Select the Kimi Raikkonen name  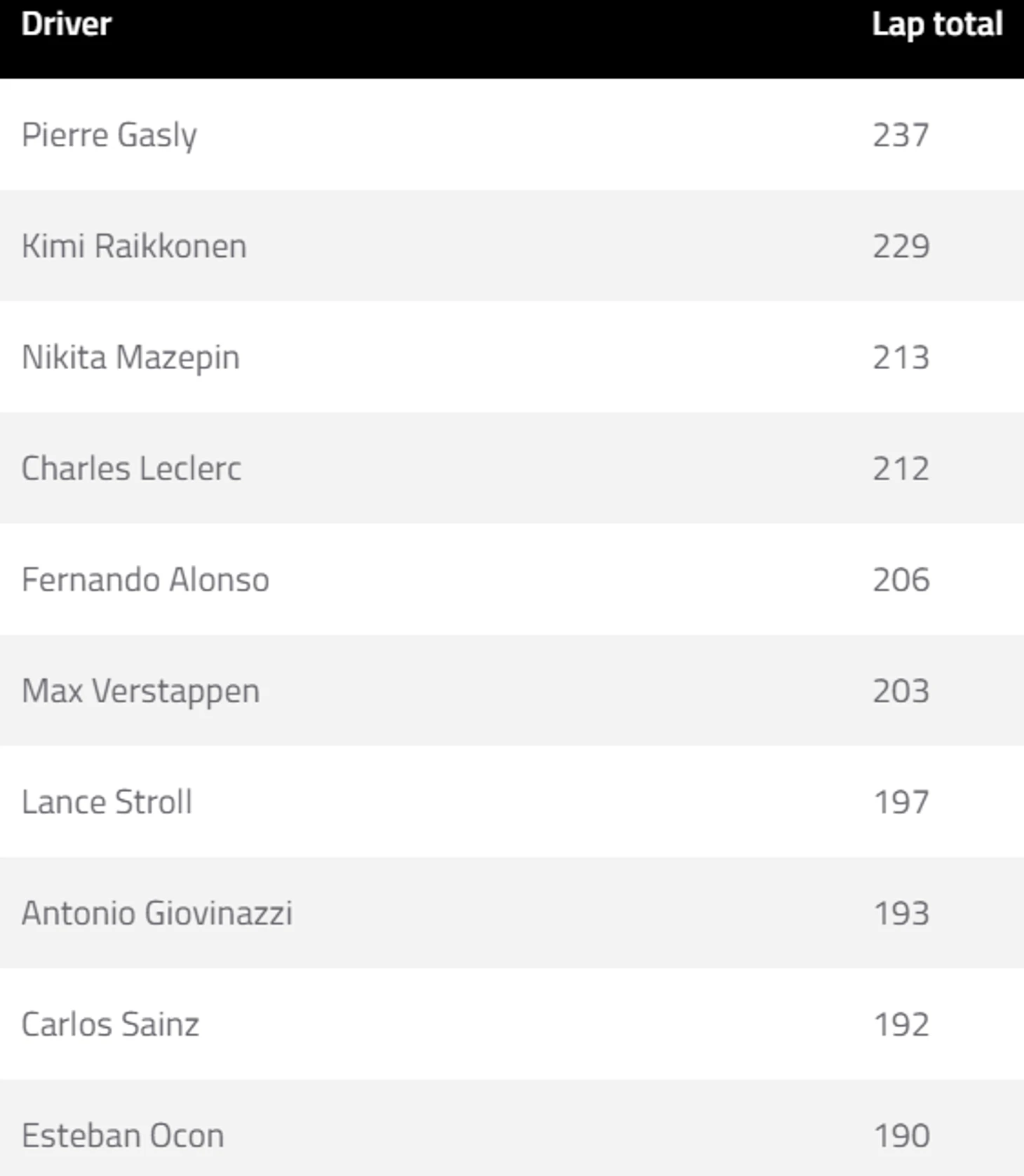click(x=134, y=246)
